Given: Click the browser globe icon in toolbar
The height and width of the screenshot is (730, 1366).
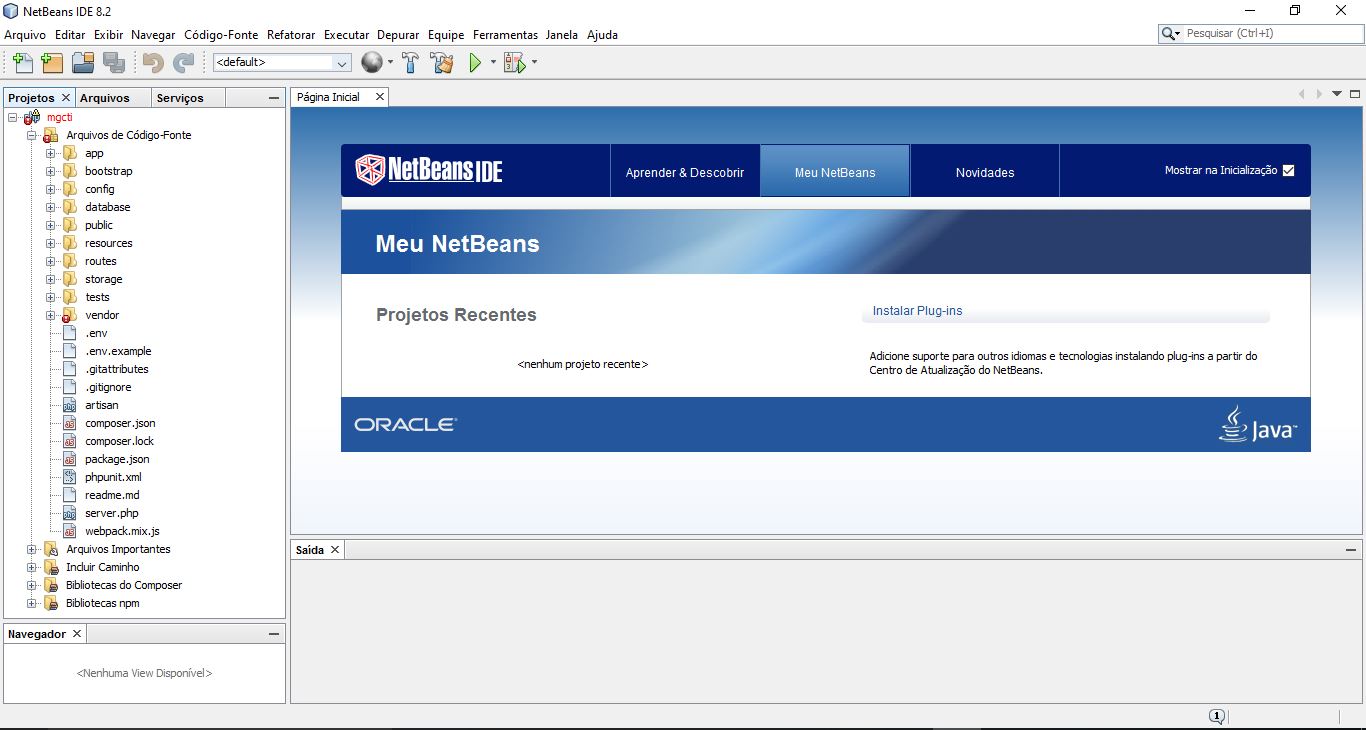Looking at the screenshot, I should click(x=372, y=62).
